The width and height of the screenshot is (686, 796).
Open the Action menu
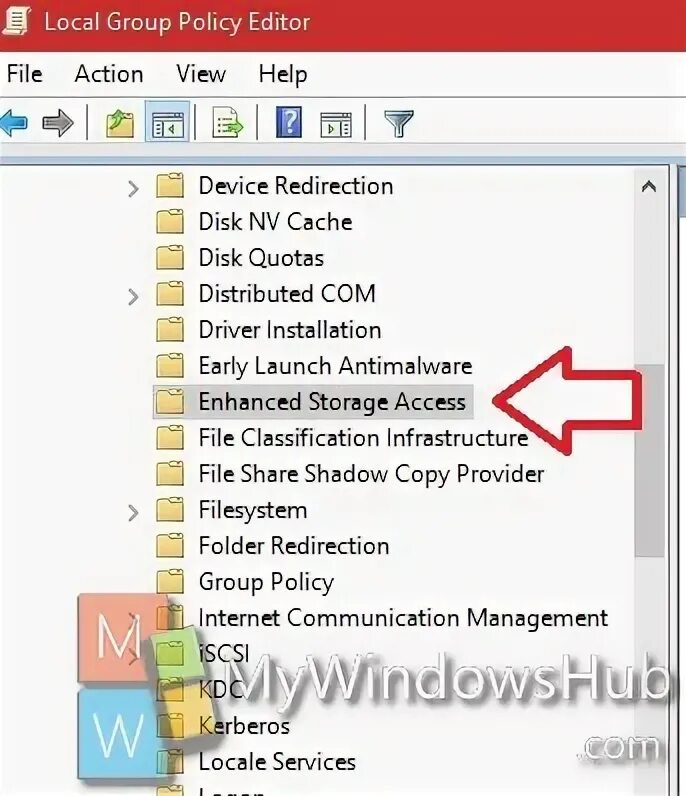coord(109,74)
